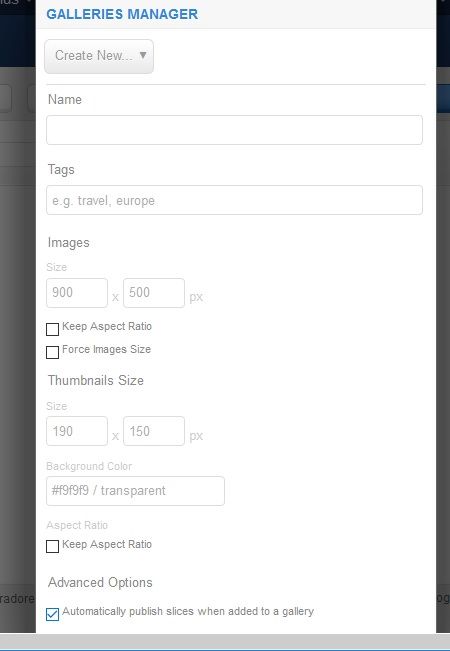Viewport: 450px width, 651px height.
Task: Click the Galleries Manager heading
Action: click(122, 14)
